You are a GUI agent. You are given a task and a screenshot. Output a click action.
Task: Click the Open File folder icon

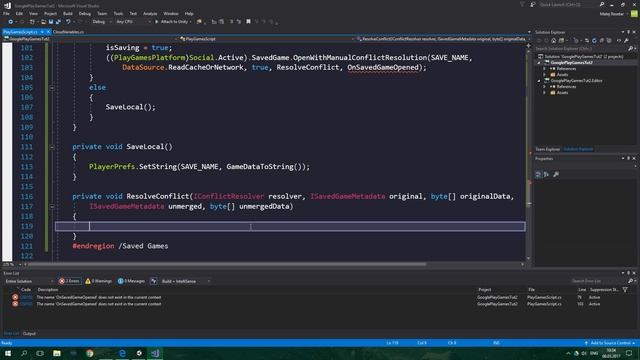[43, 22]
